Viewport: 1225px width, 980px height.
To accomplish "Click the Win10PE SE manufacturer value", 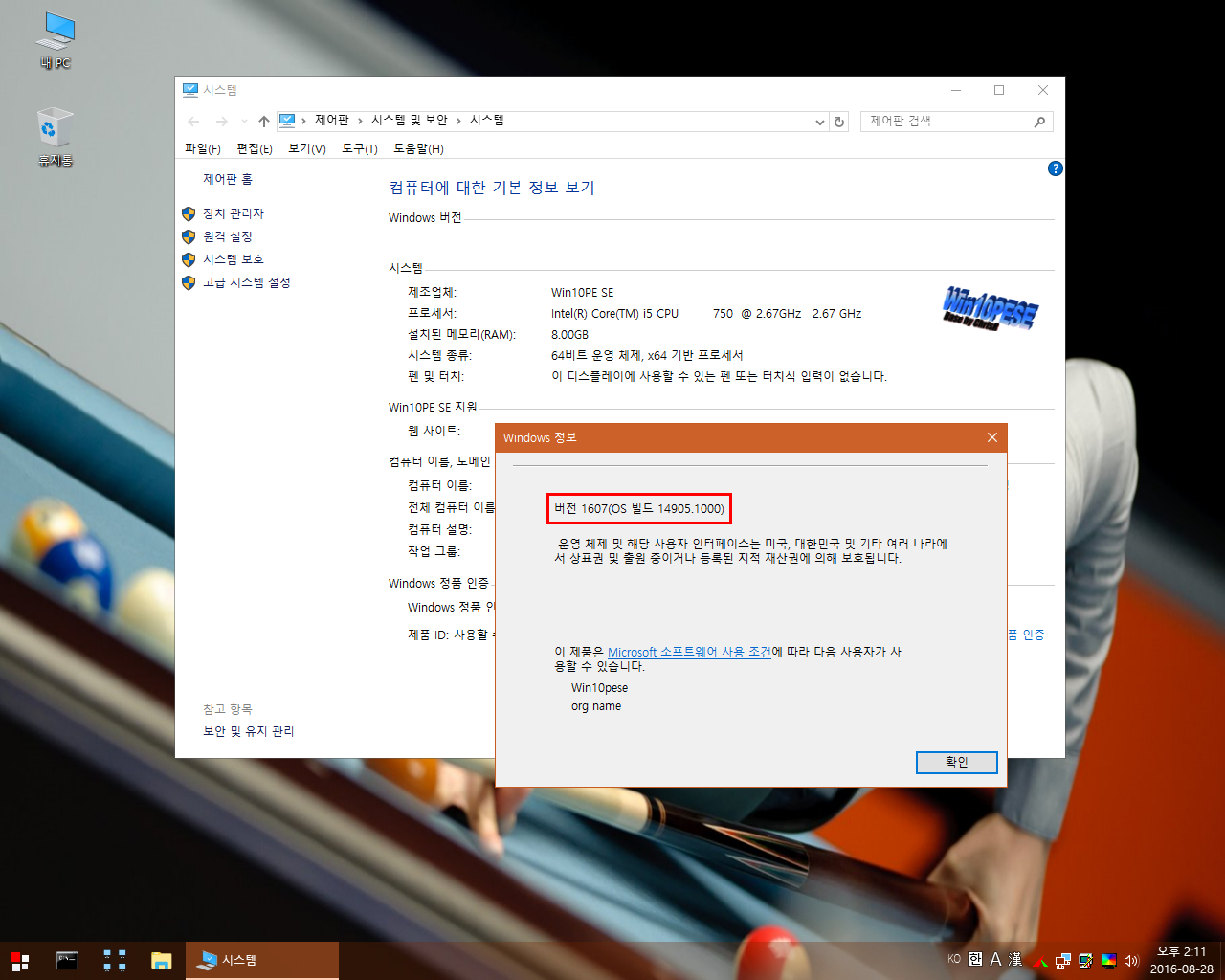I will (583, 293).
